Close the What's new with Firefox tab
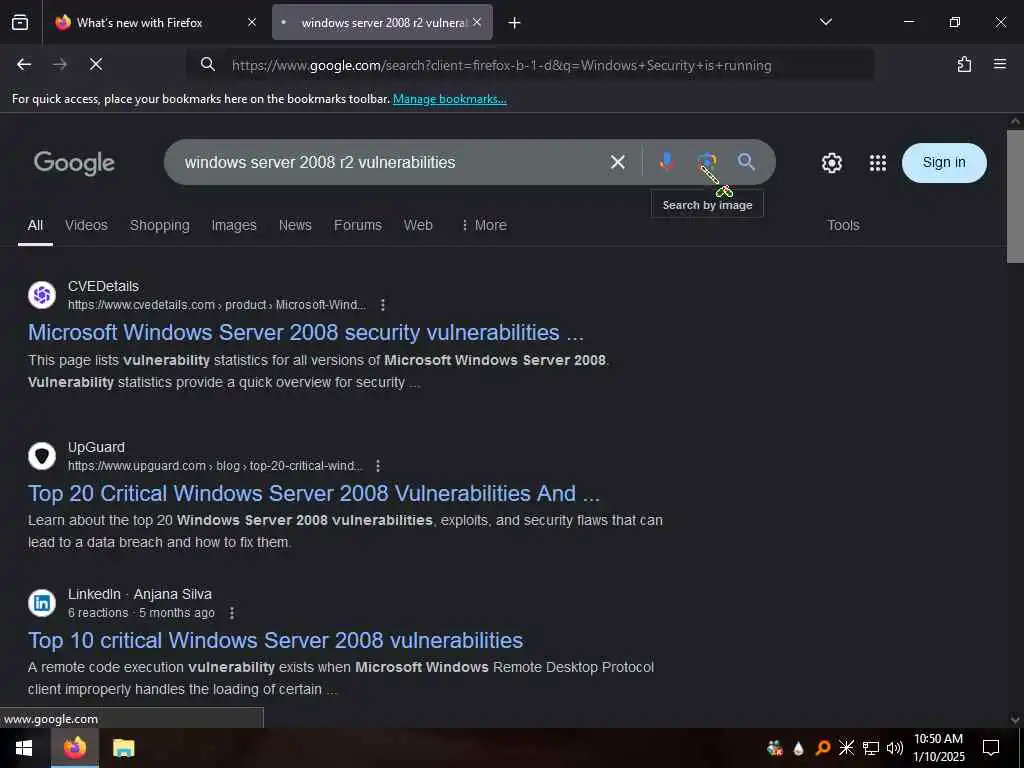The image size is (1024, 768). (x=252, y=22)
